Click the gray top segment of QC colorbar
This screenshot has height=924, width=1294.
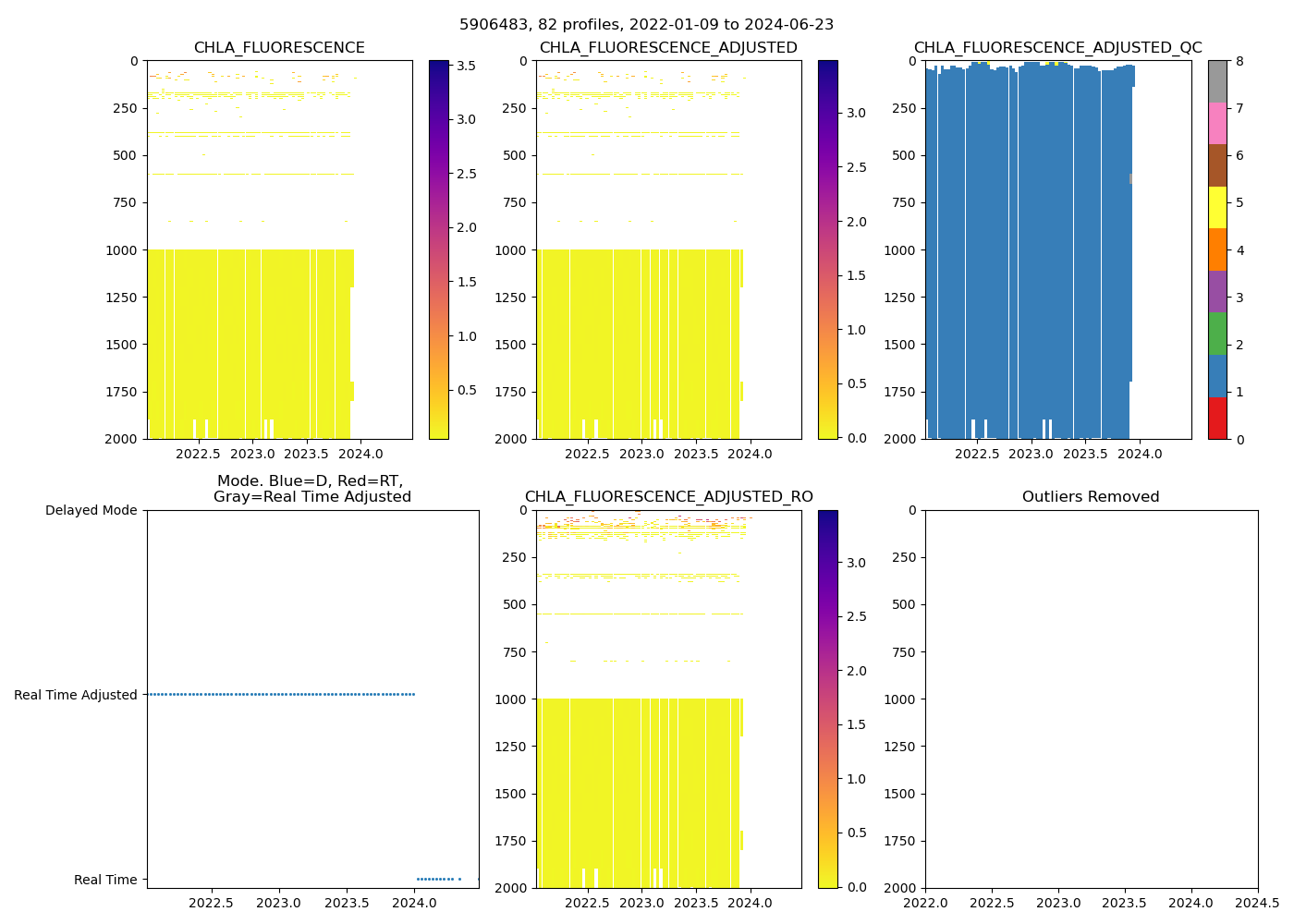coord(1217,81)
